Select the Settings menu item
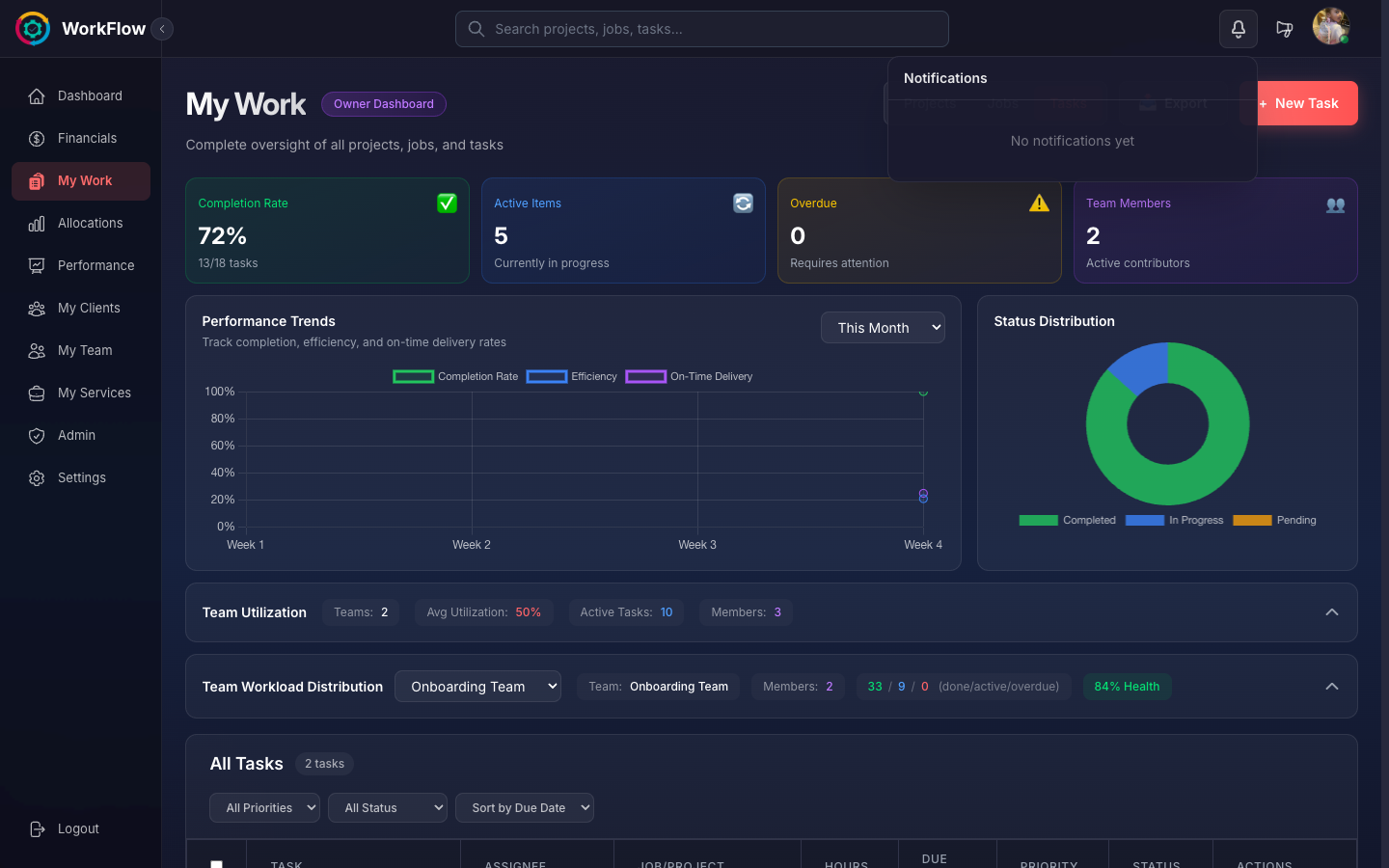This screenshot has width=1389, height=868. click(81, 477)
